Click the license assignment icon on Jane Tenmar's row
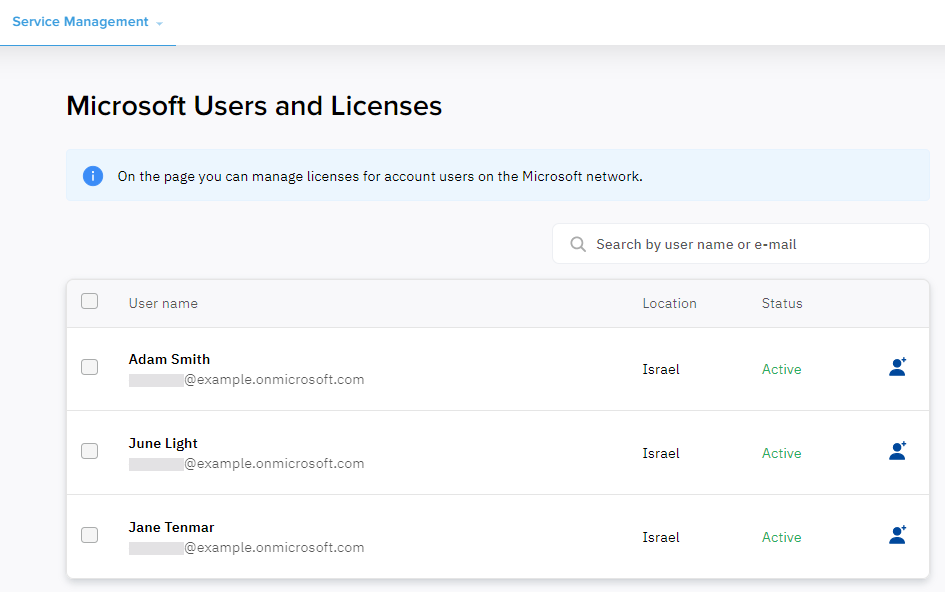This screenshot has height=592, width=945. click(x=897, y=535)
